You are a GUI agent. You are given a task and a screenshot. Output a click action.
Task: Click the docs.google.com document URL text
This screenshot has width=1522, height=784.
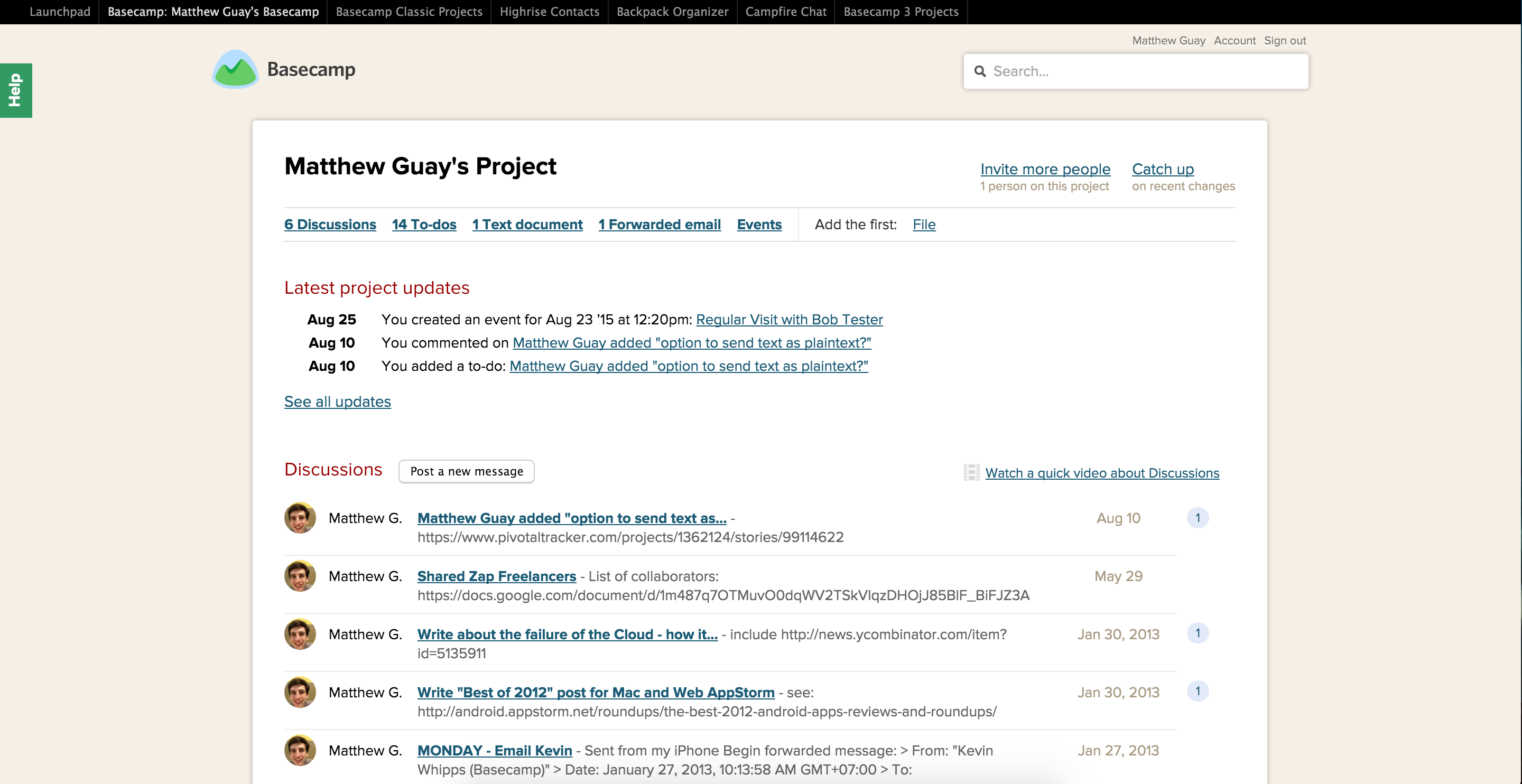click(723, 595)
